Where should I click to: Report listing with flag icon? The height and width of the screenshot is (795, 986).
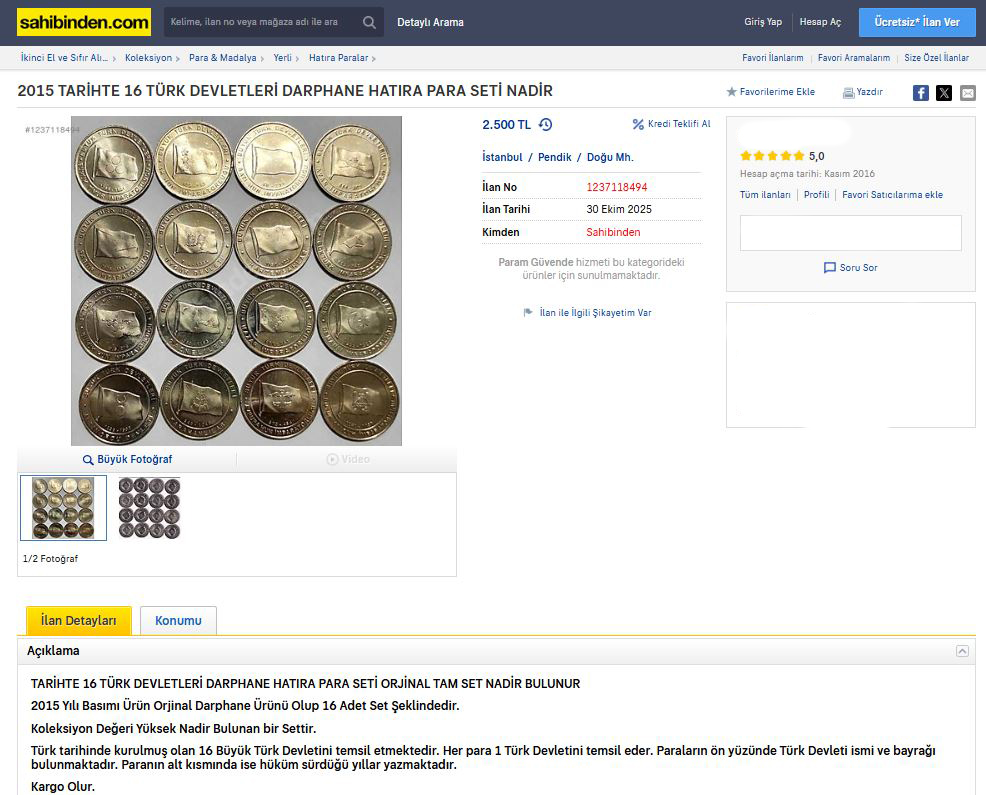click(x=528, y=313)
